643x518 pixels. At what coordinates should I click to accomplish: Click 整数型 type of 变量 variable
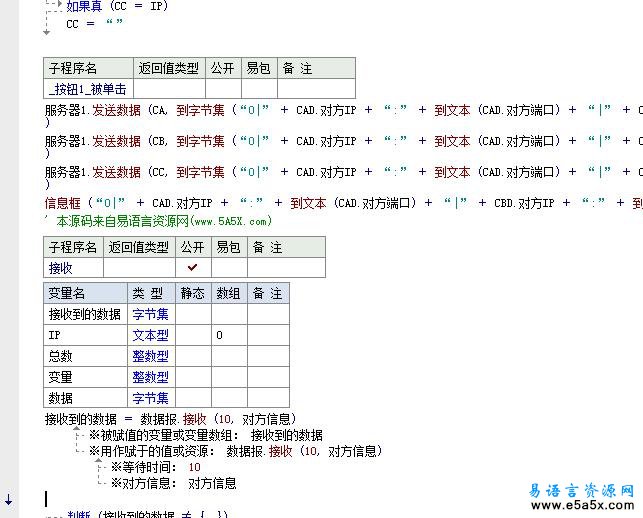pos(150,377)
